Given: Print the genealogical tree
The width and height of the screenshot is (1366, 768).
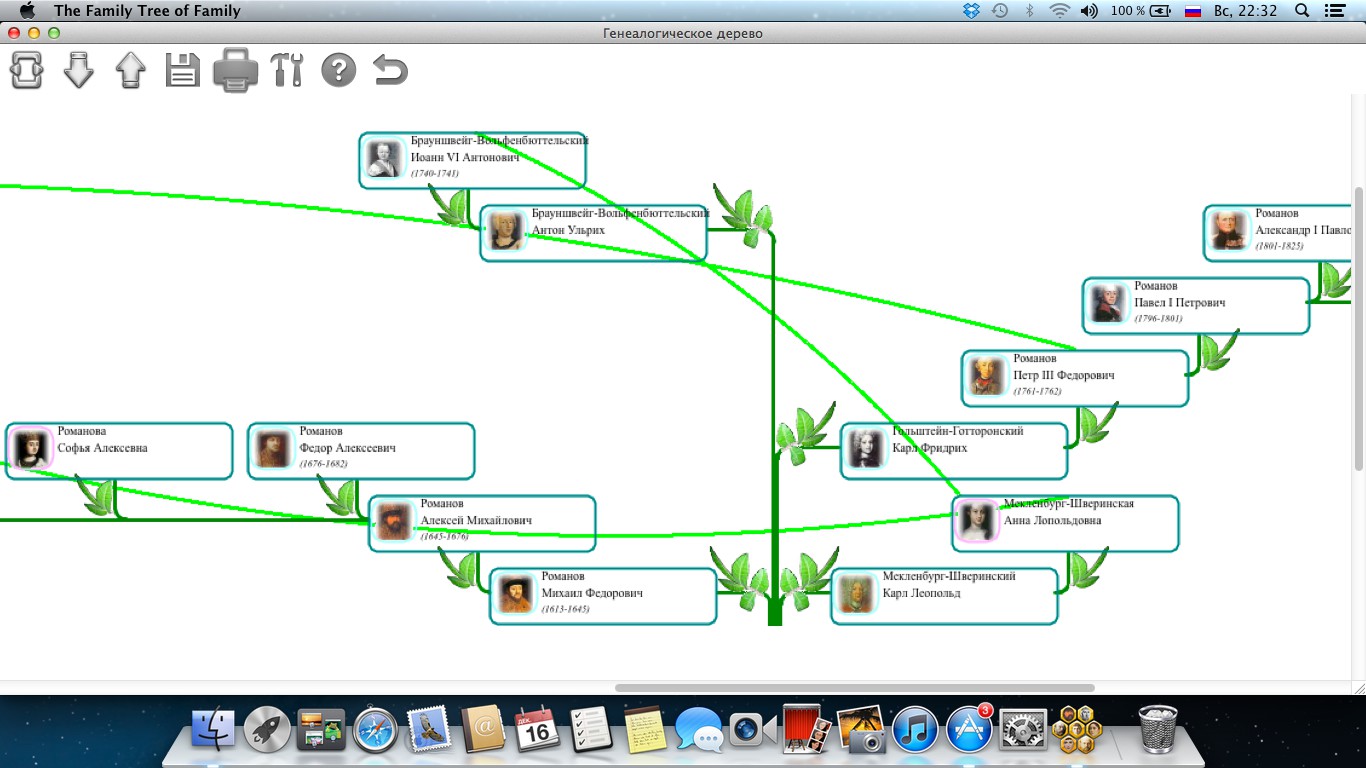Looking at the screenshot, I should coord(235,70).
